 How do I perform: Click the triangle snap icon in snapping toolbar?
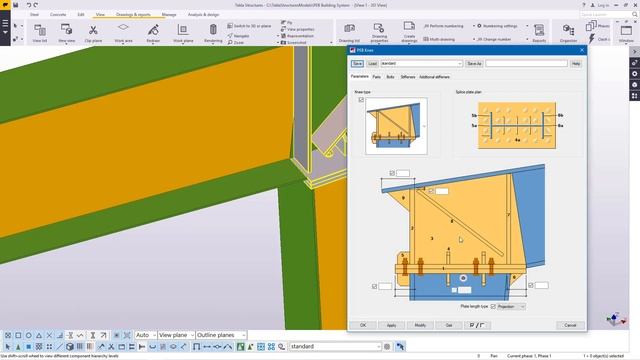(x=39, y=335)
